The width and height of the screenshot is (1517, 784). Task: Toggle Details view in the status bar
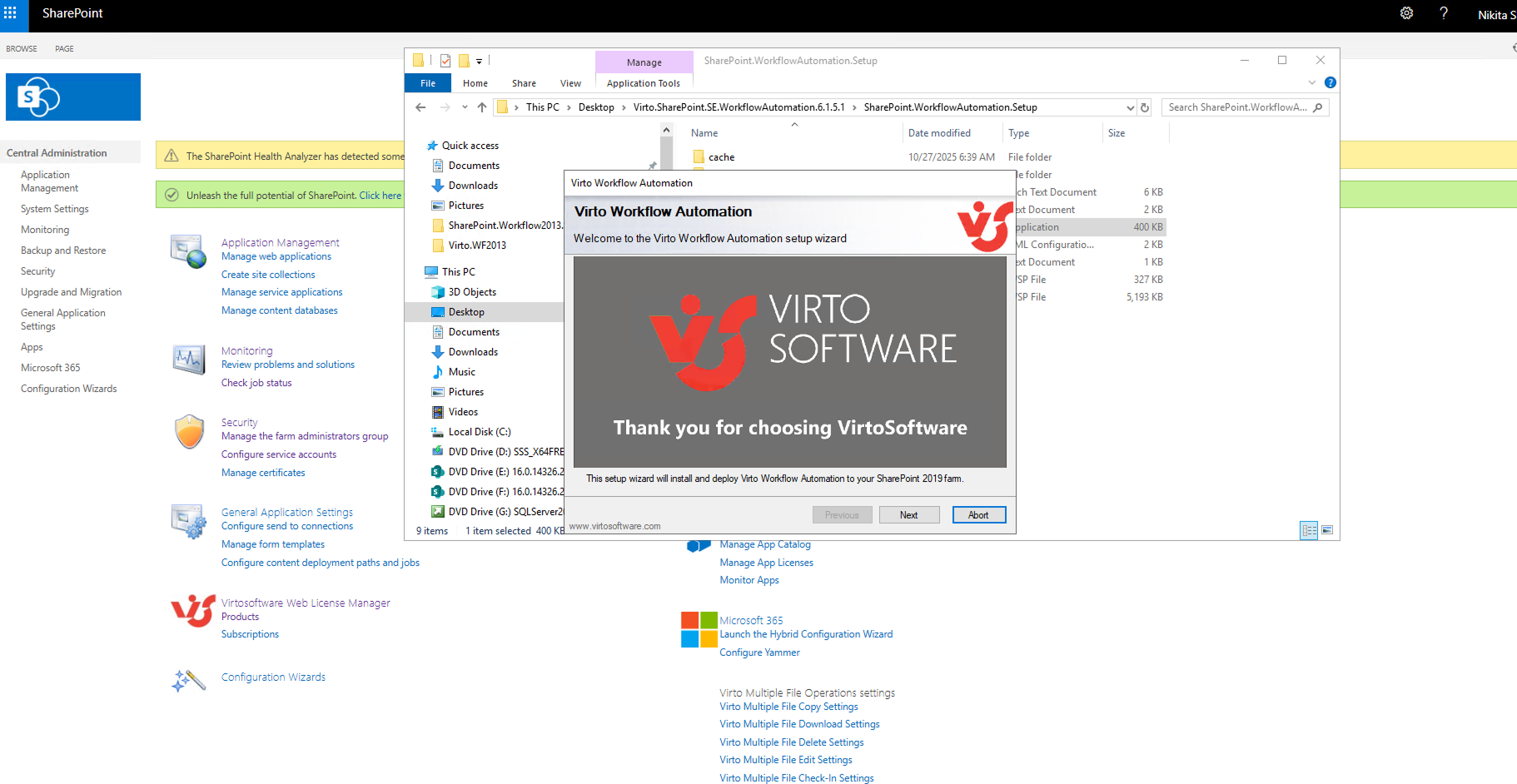(1309, 530)
